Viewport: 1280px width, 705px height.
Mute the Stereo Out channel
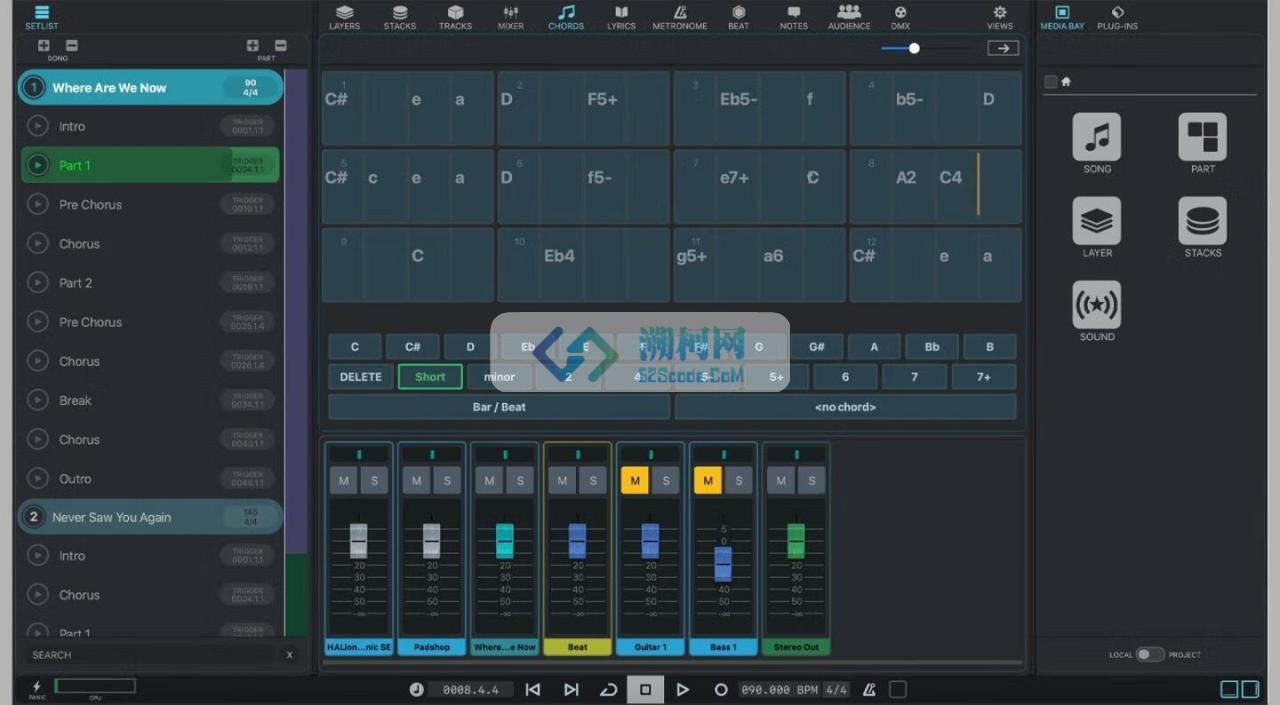click(x=781, y=481)
